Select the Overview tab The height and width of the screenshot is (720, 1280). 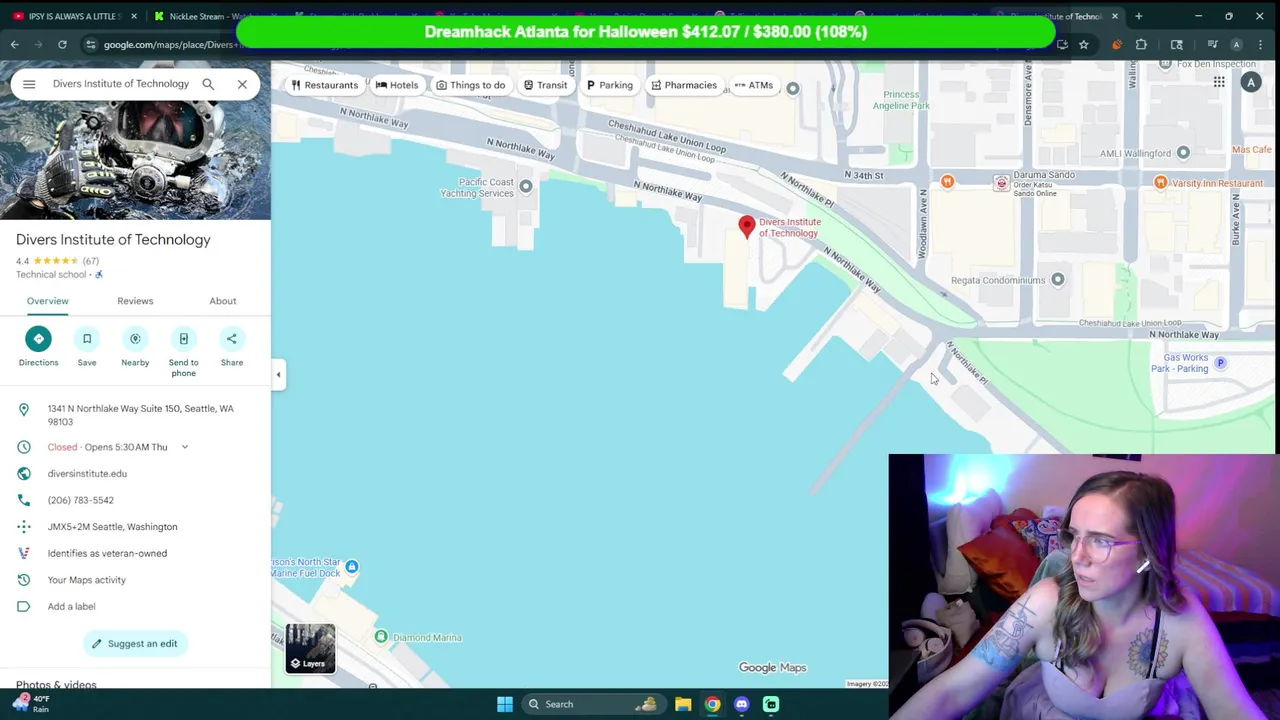coord(48,301)
